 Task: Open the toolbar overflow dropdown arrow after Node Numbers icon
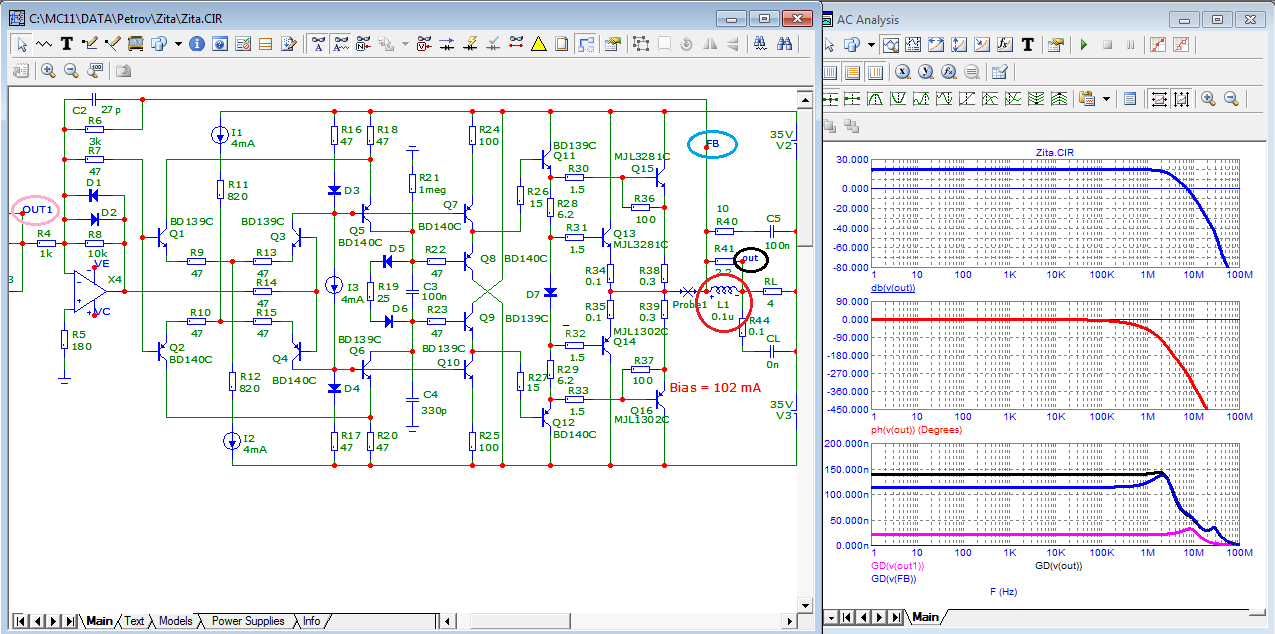[x=404, y=44]
